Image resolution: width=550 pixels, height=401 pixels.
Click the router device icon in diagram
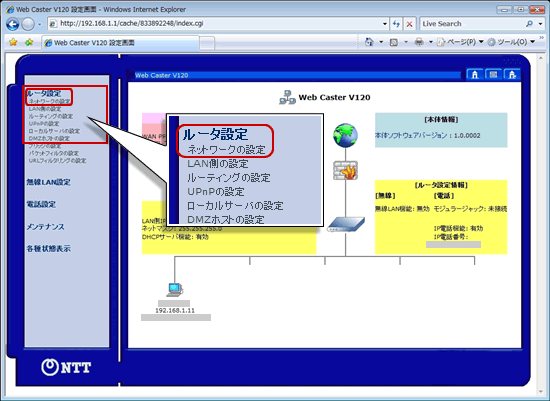[346, 224]
